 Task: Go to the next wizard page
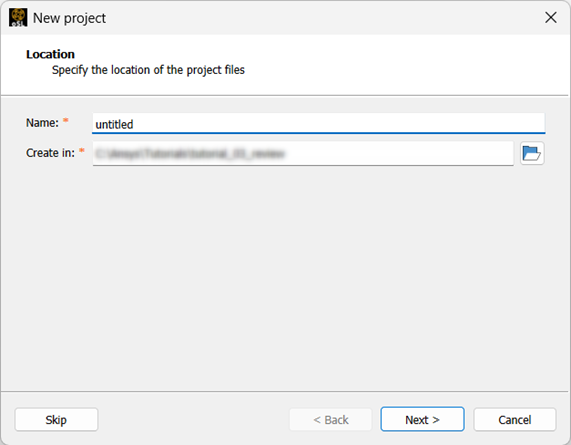(422, 420)
